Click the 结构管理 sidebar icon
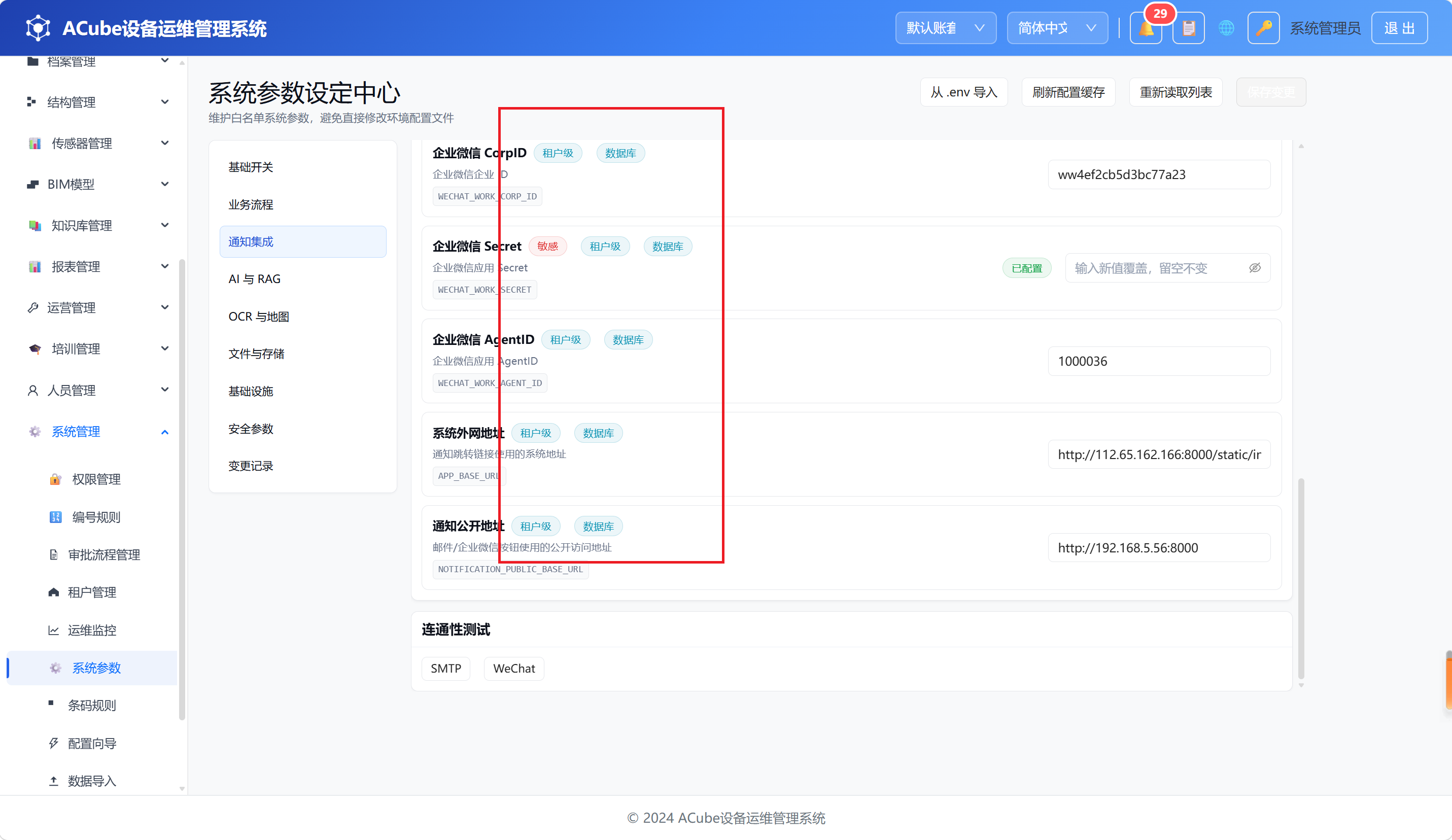This screenshot has height=840, width=1452. [x=31, y=102]
